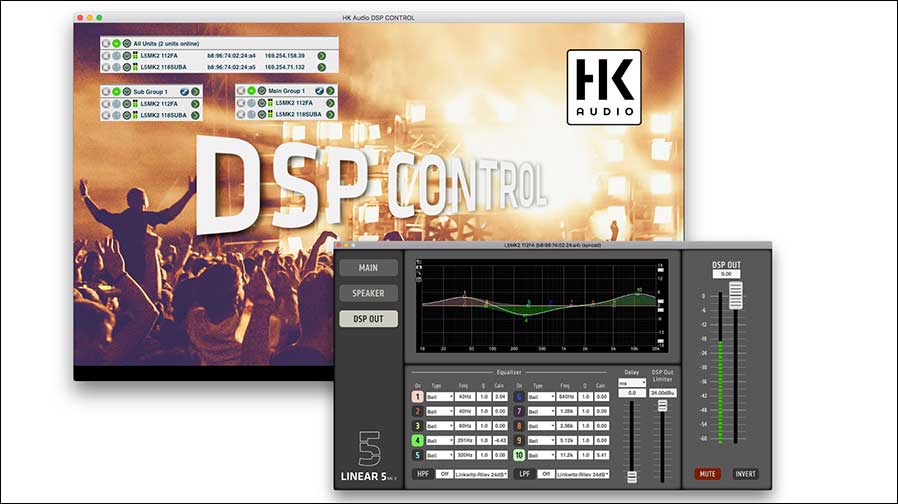Click the DSP OUT level fader handle

click(736, 296)
